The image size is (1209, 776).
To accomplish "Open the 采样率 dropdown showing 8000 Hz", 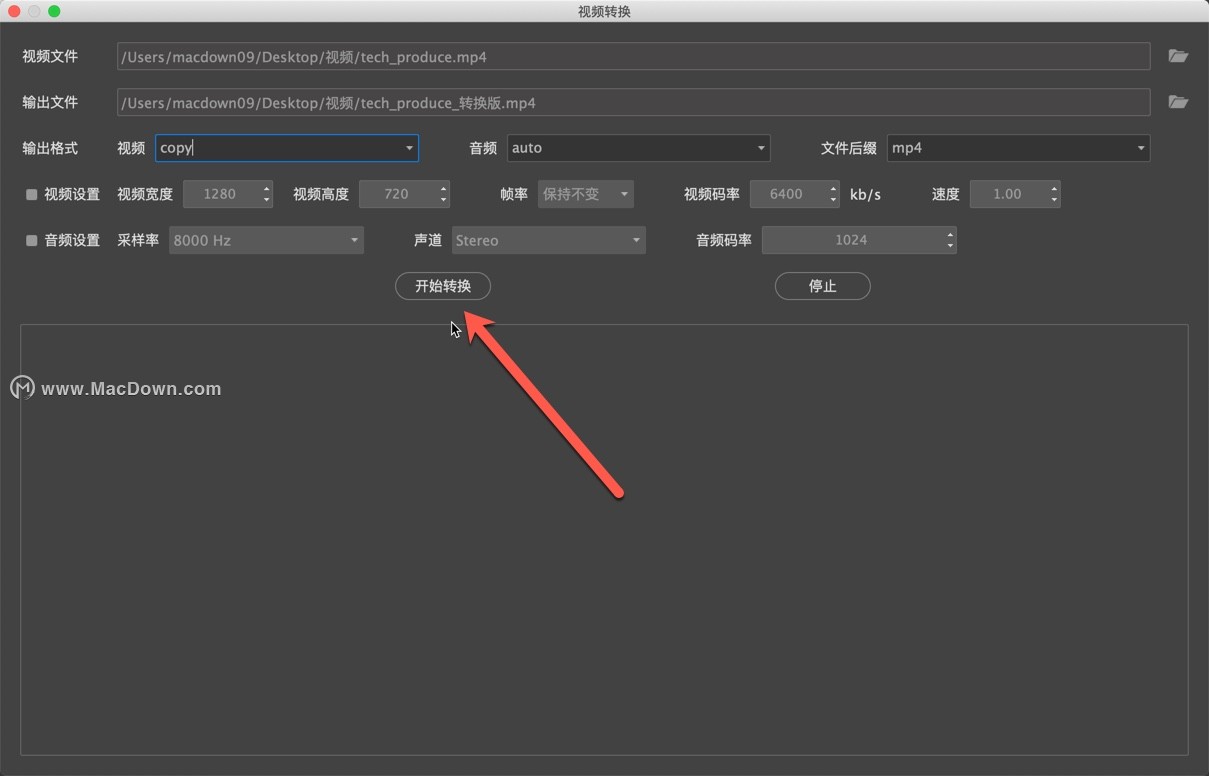I will click(266, 240).
